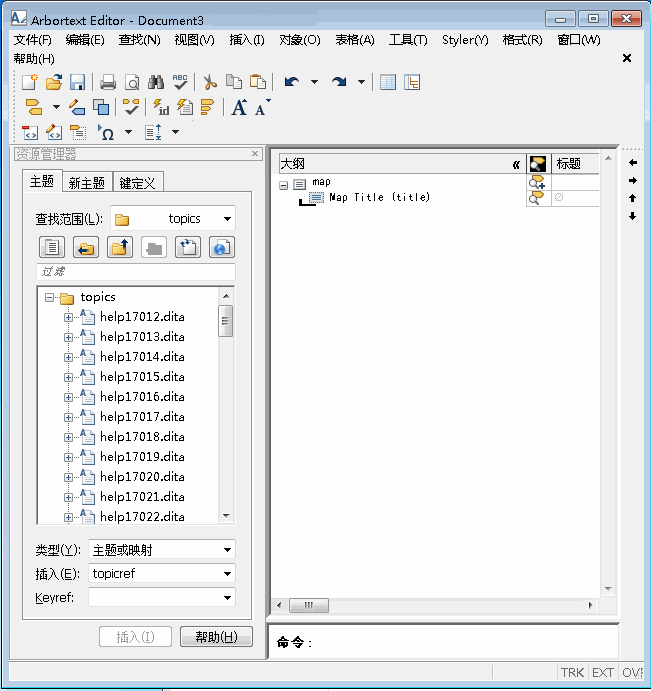The image size is (651, 691).
Task: Click the 插入(I) button
Action: point(135,637)
